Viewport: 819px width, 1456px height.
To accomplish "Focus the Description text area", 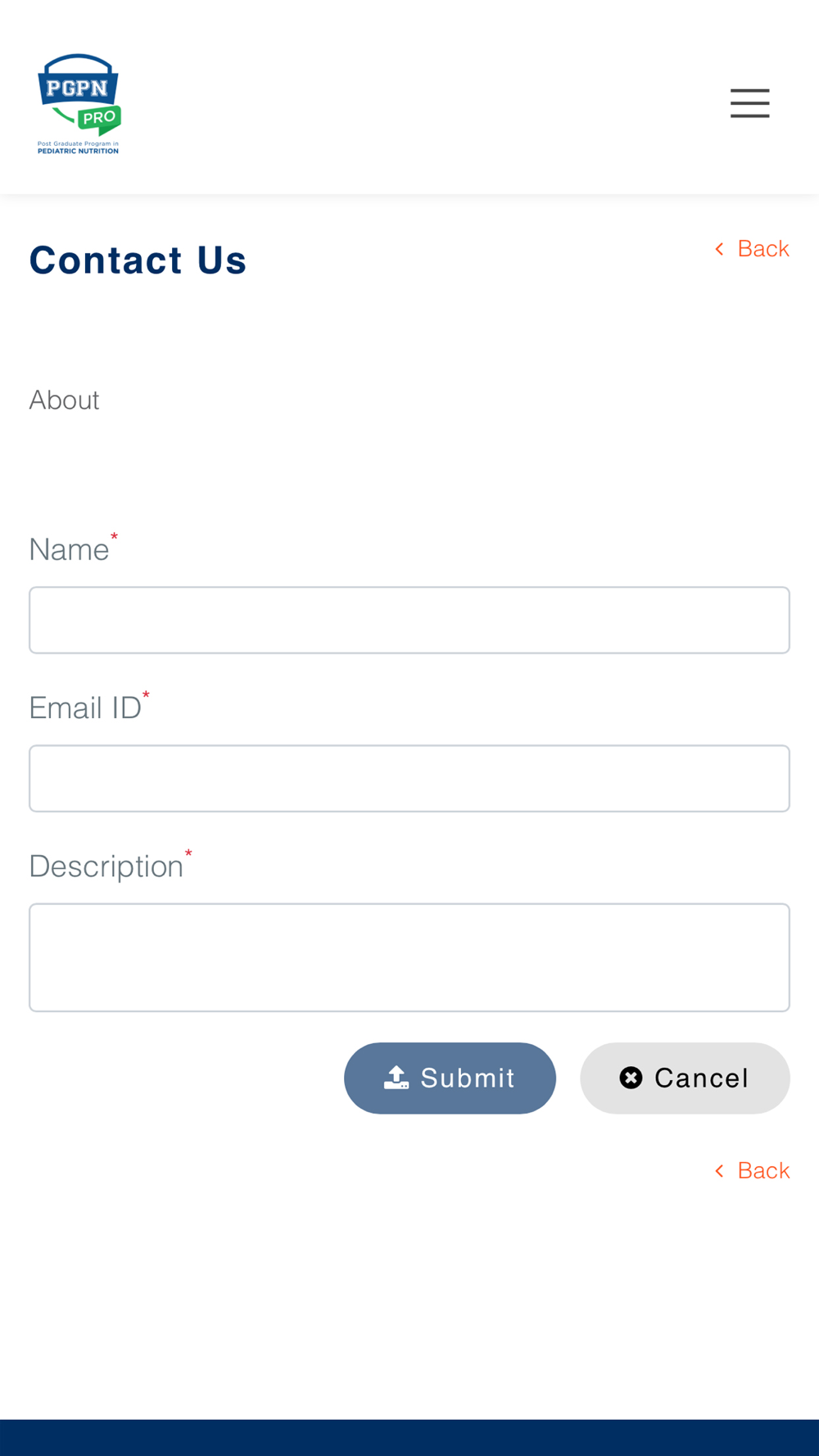I will (x=409, y=957).
